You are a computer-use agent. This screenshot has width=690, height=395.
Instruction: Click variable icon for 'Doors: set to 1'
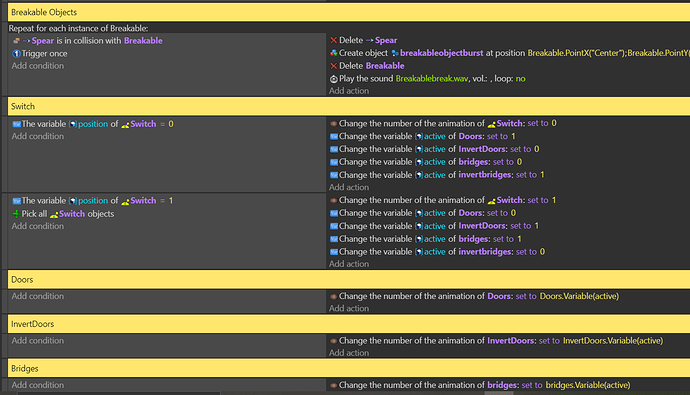tap(334, 136)
